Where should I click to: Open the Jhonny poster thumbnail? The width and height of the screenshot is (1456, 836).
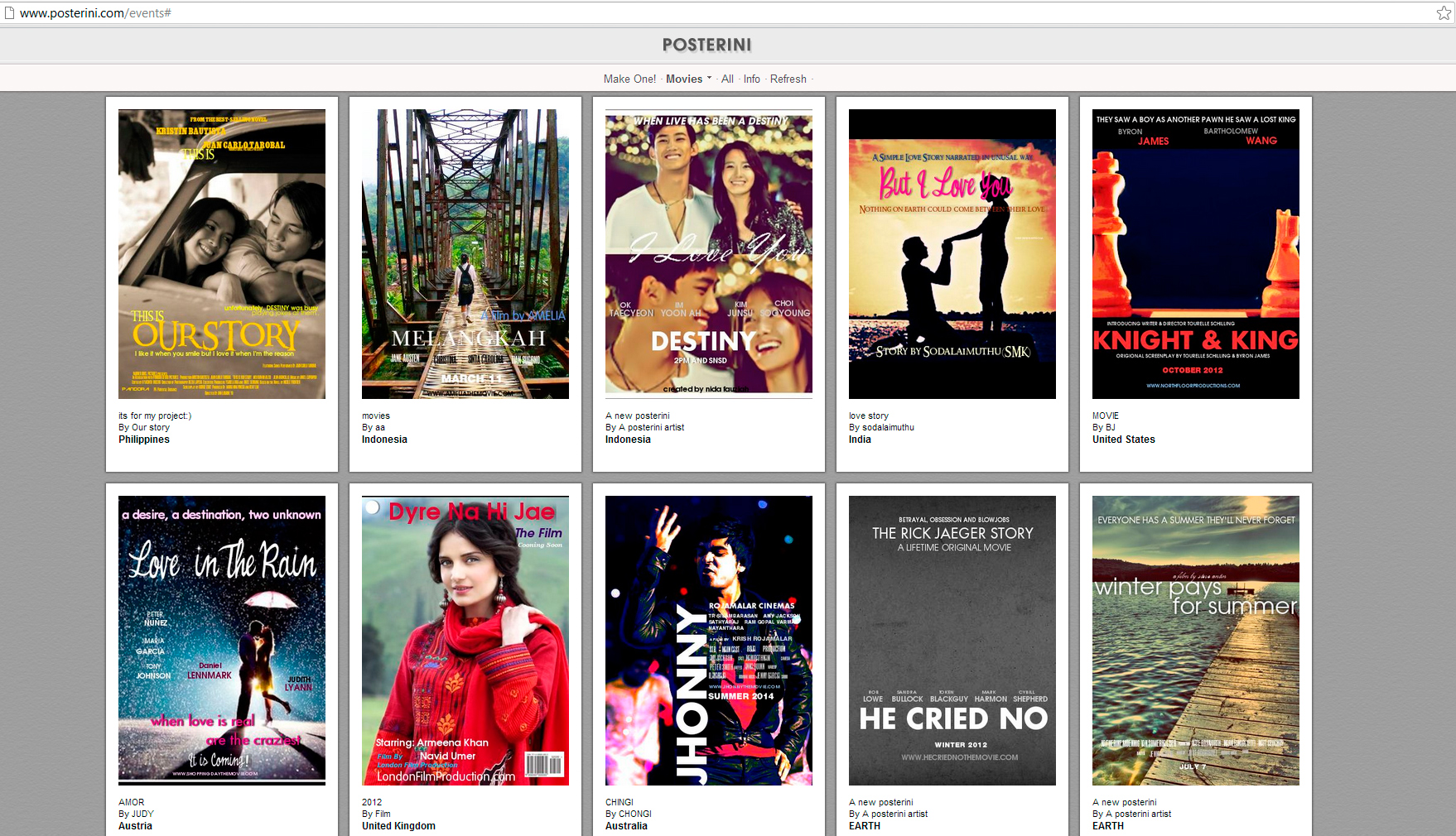(x=709, y=640)
